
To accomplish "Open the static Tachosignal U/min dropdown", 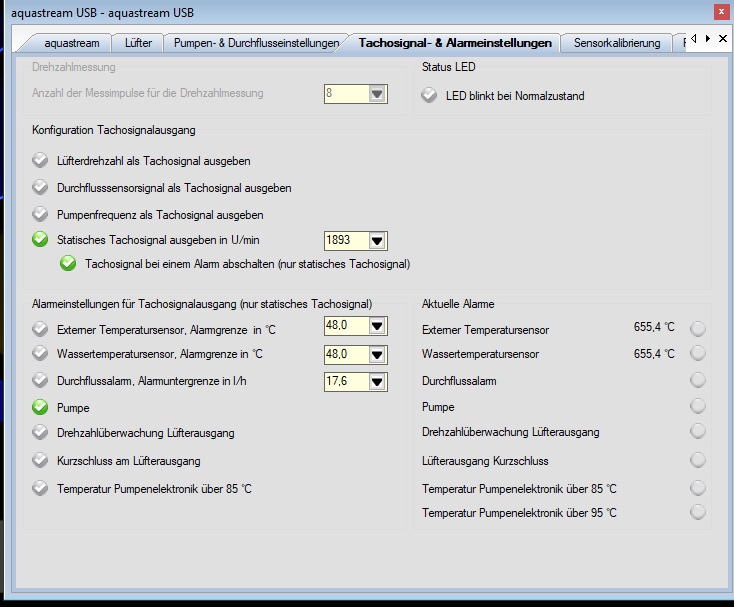I will tap(377, 241).
